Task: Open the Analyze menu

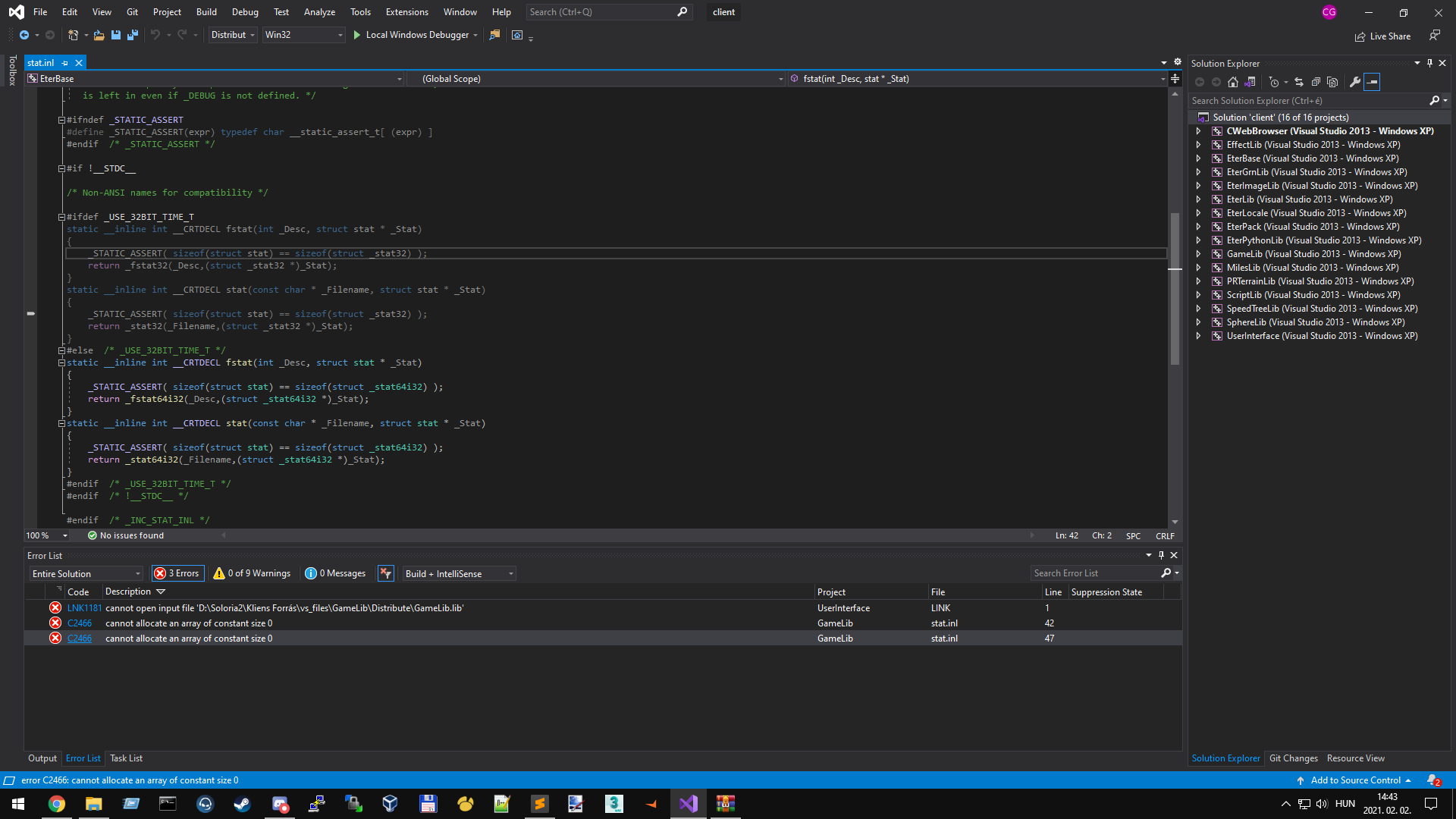Action: pos(319,12)
